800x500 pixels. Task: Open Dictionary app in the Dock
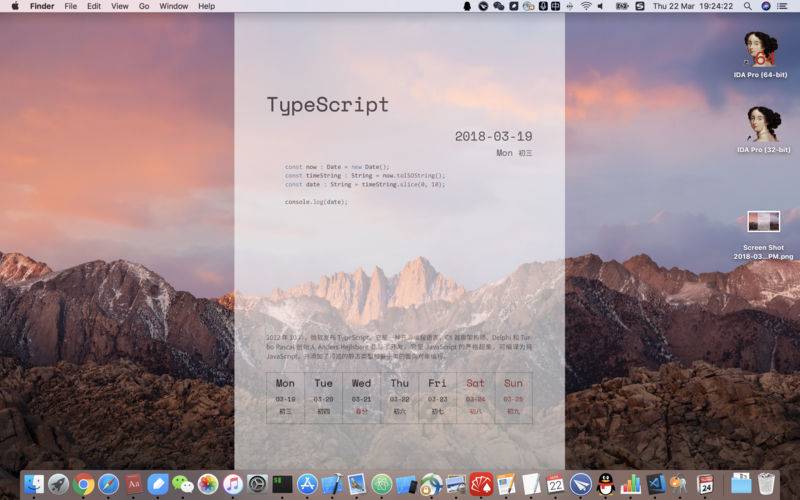(x=134, y=484)
